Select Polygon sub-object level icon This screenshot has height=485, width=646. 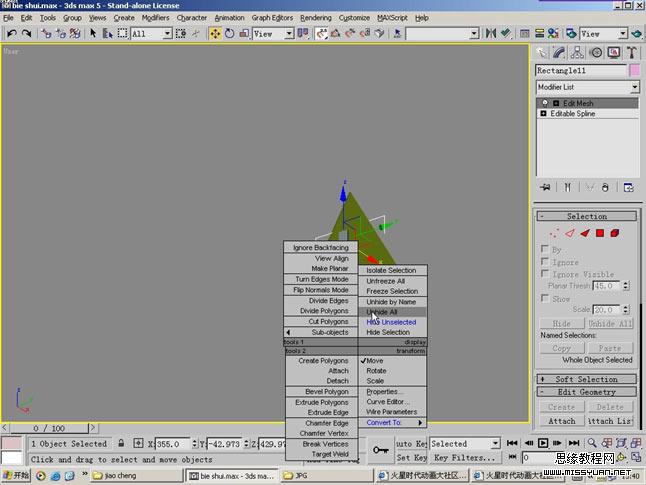600,233
